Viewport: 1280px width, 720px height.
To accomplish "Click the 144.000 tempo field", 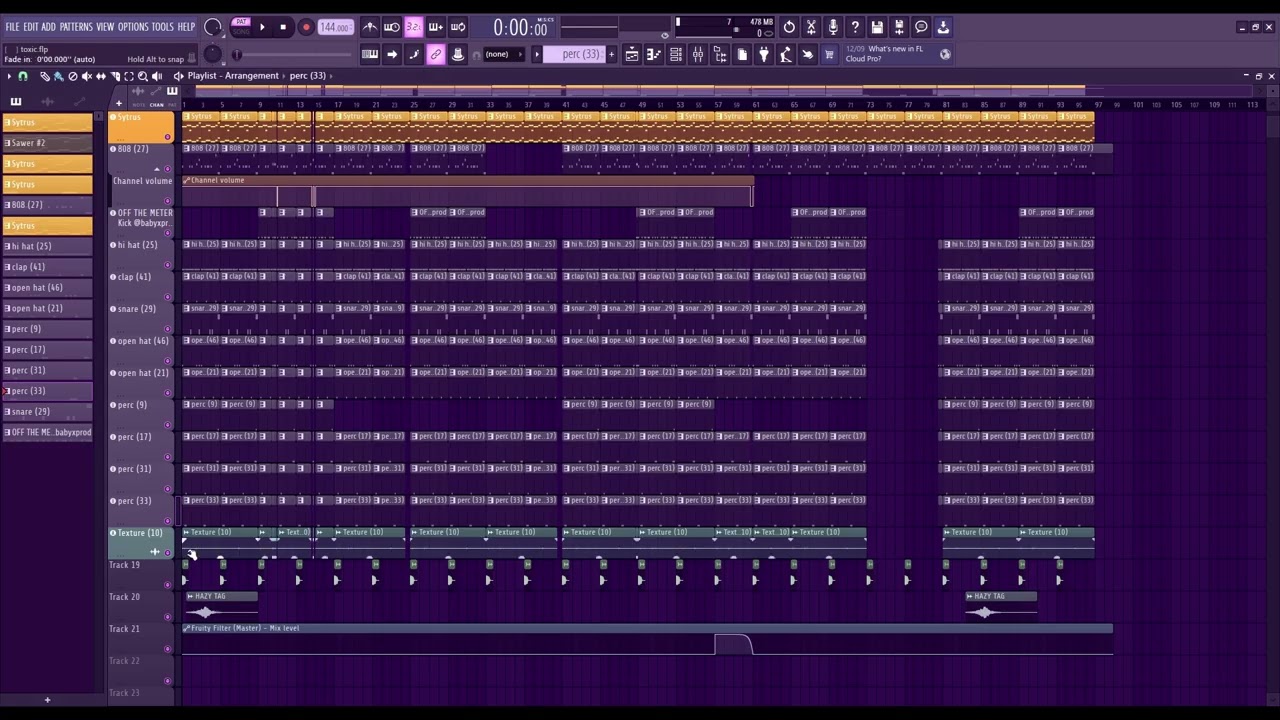I will [335, 27].
